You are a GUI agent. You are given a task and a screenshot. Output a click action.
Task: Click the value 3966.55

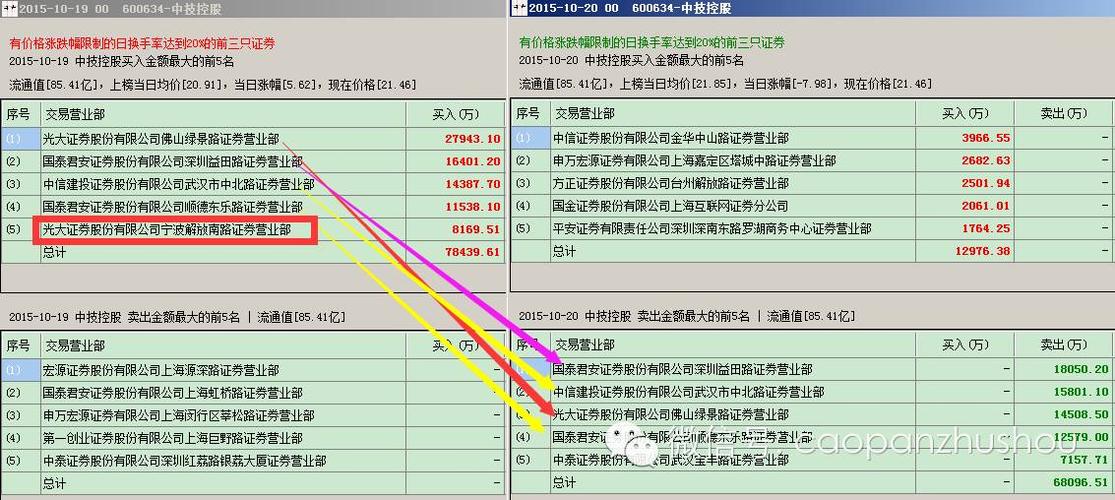coord(986,139)
